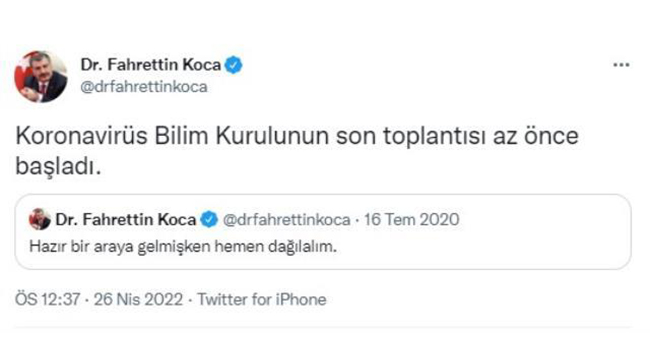Click the small avatar in the quoted tweet

tap(40, 219)
